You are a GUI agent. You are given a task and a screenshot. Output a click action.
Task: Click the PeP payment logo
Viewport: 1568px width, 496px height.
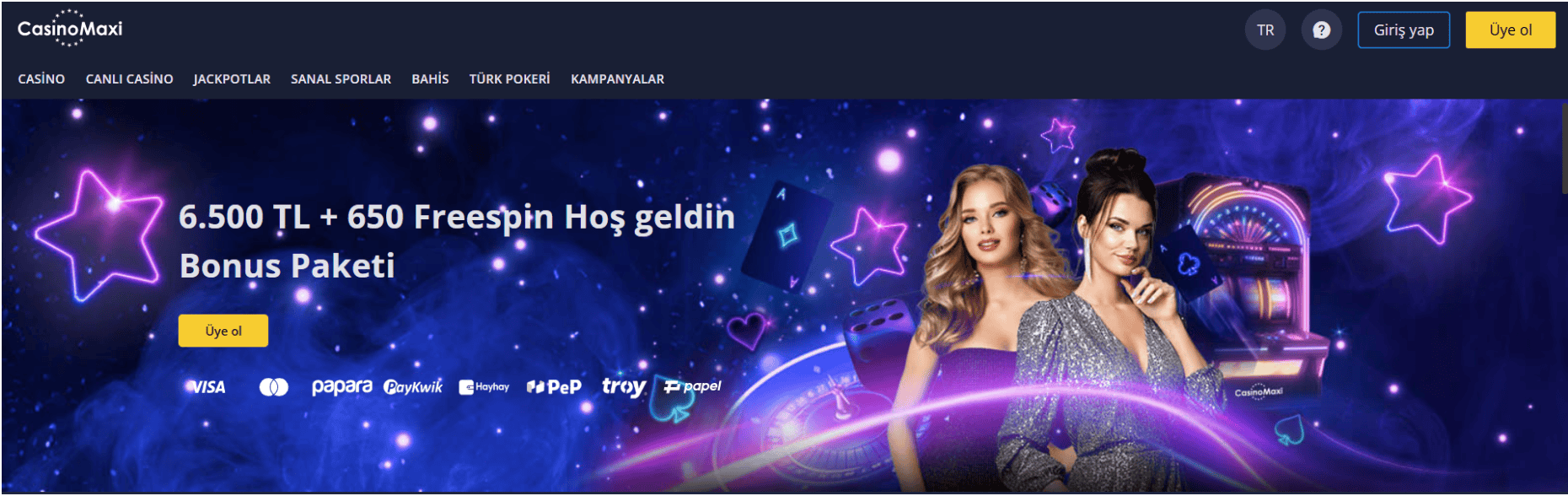click(x=554, y=387)
